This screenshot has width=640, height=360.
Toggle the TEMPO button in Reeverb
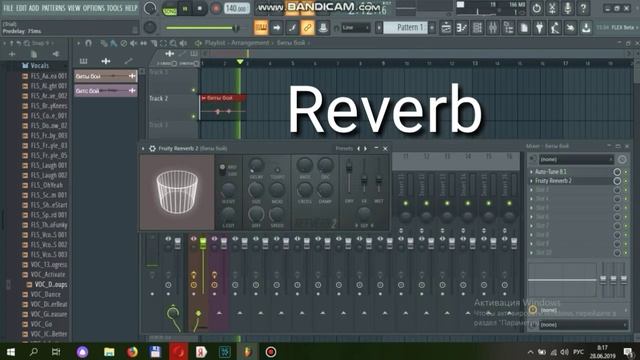(x=277, y=169)
